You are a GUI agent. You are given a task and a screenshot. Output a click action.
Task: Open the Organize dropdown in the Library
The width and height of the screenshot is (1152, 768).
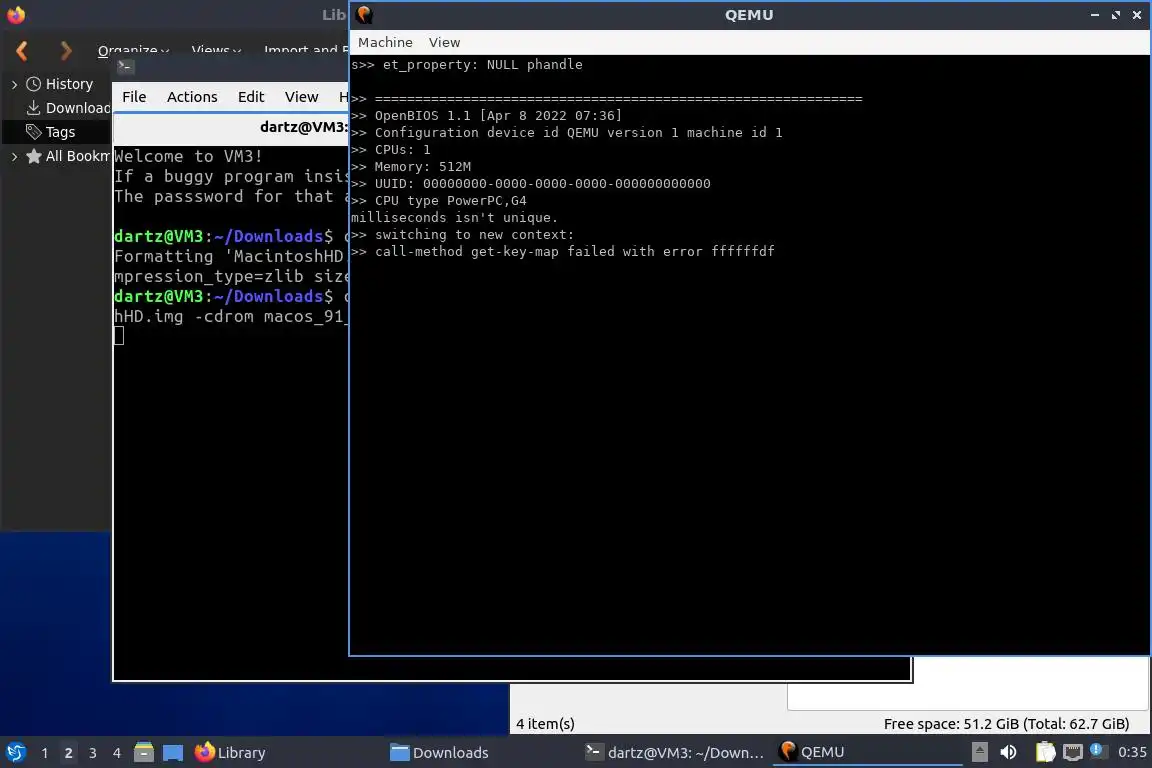tap(133, 50)
